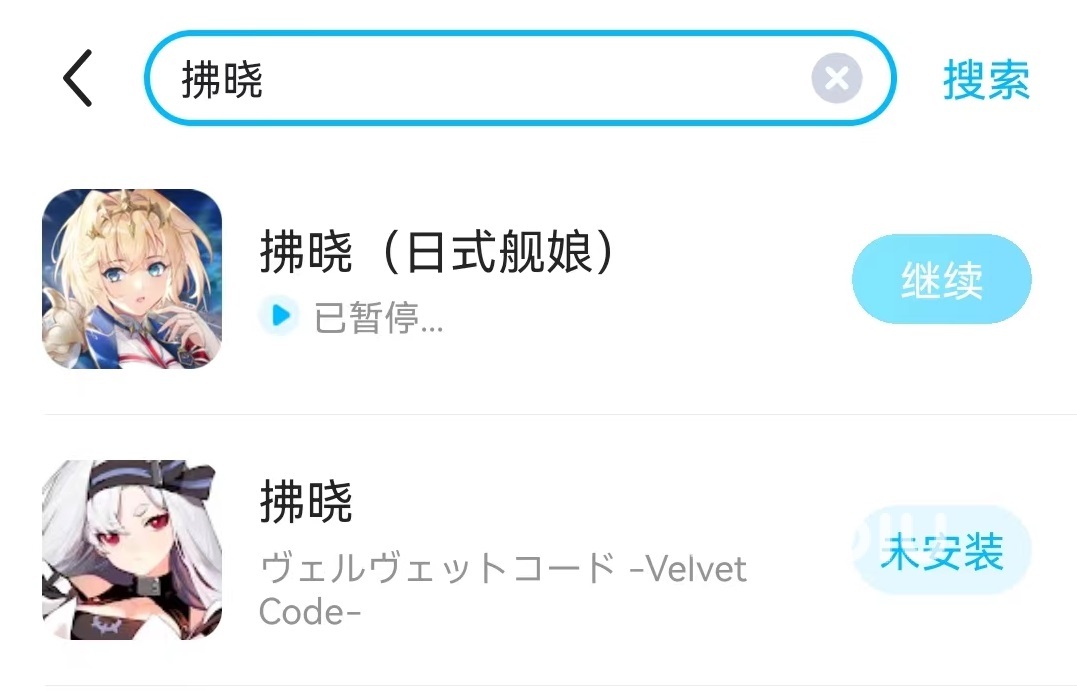This screenshot has height=691, width=1077.
Task: Select the 已暂停 paused status text
Action: coord(366,317)
